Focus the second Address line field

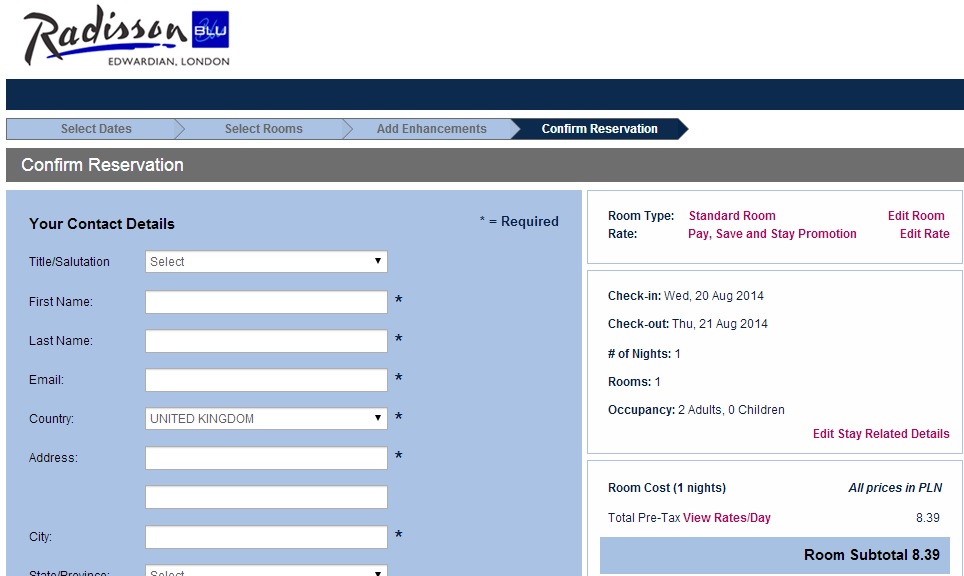point(266,497)
